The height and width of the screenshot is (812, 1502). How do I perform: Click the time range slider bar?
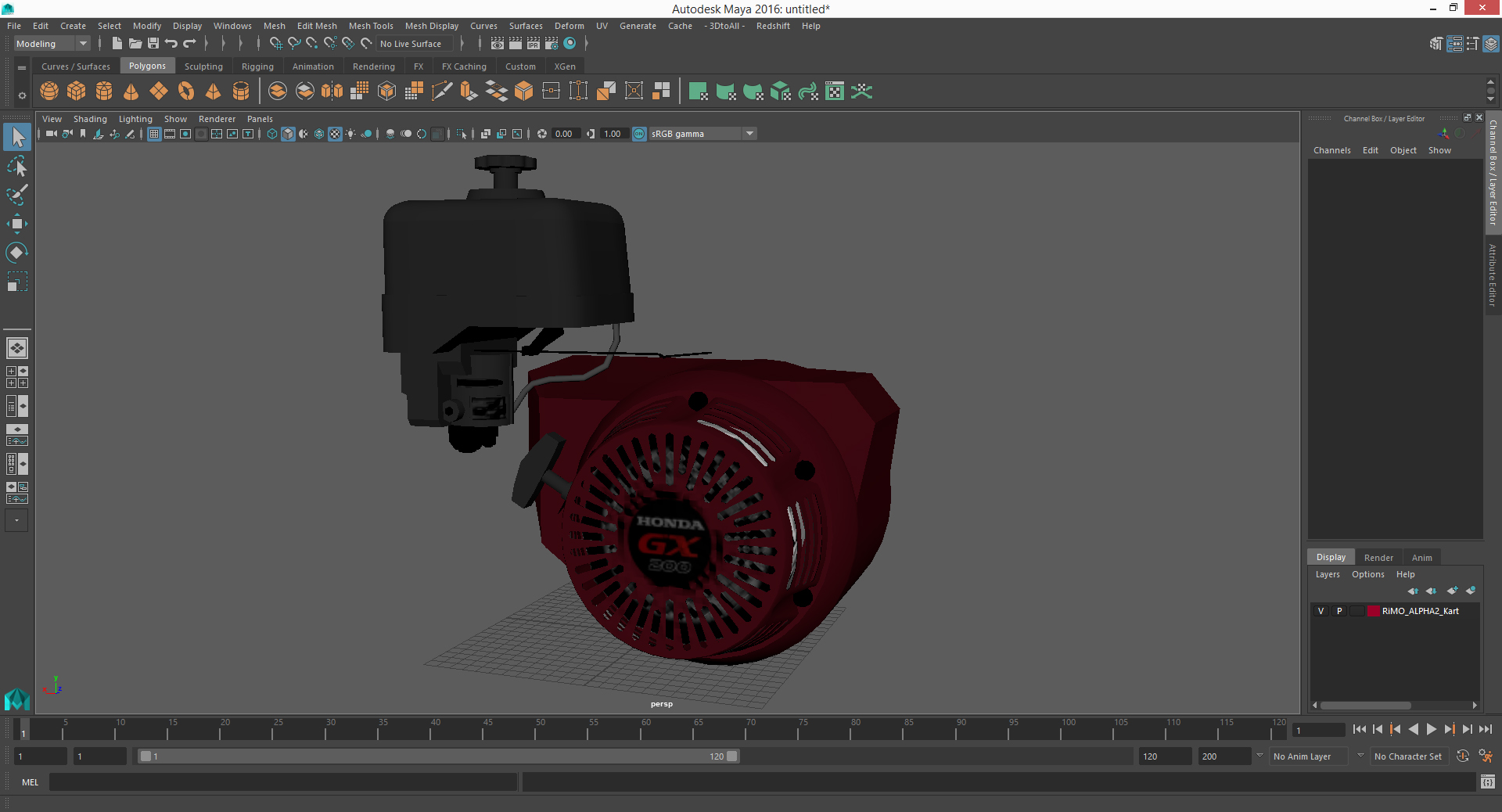(x=437, y=756)
